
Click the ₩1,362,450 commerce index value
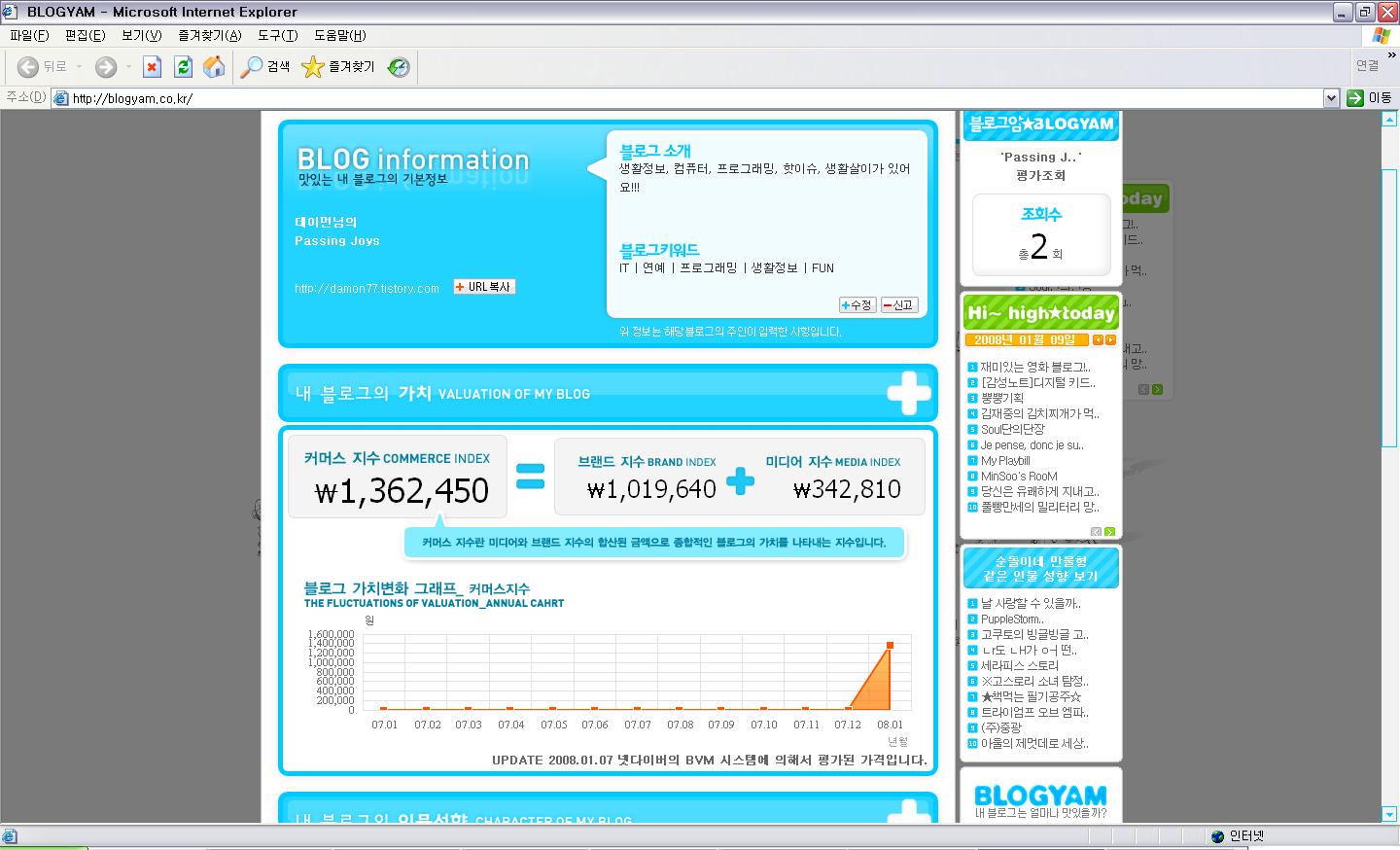pos(402,491)
